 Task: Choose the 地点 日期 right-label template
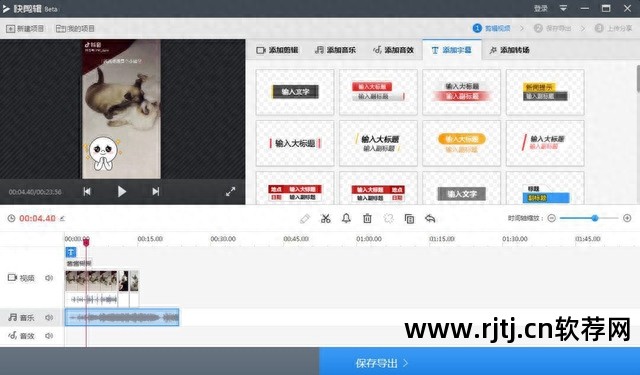pyautogui.click(x=378, y=188)
